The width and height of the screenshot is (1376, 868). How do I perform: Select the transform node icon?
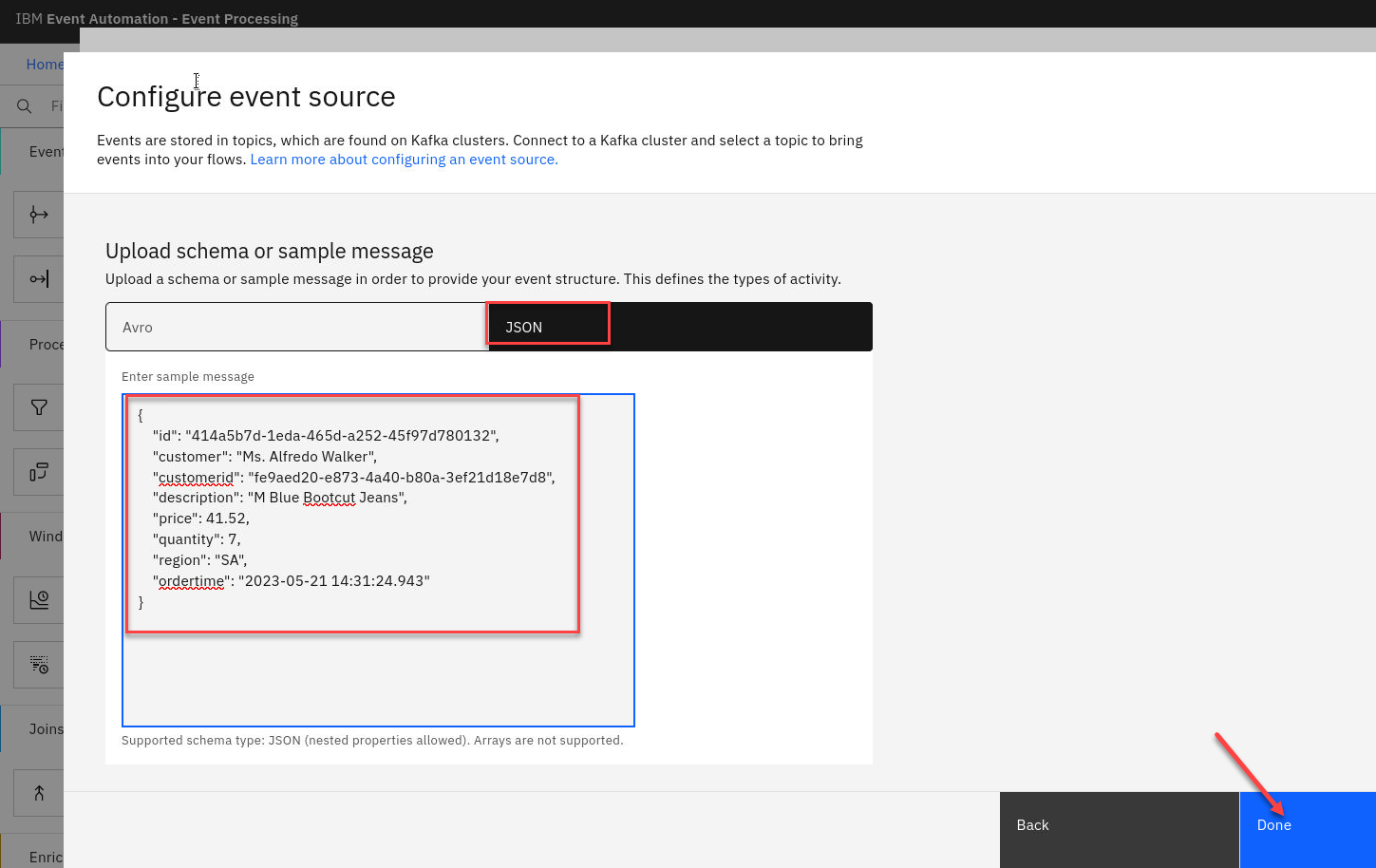tap(39, 472)
